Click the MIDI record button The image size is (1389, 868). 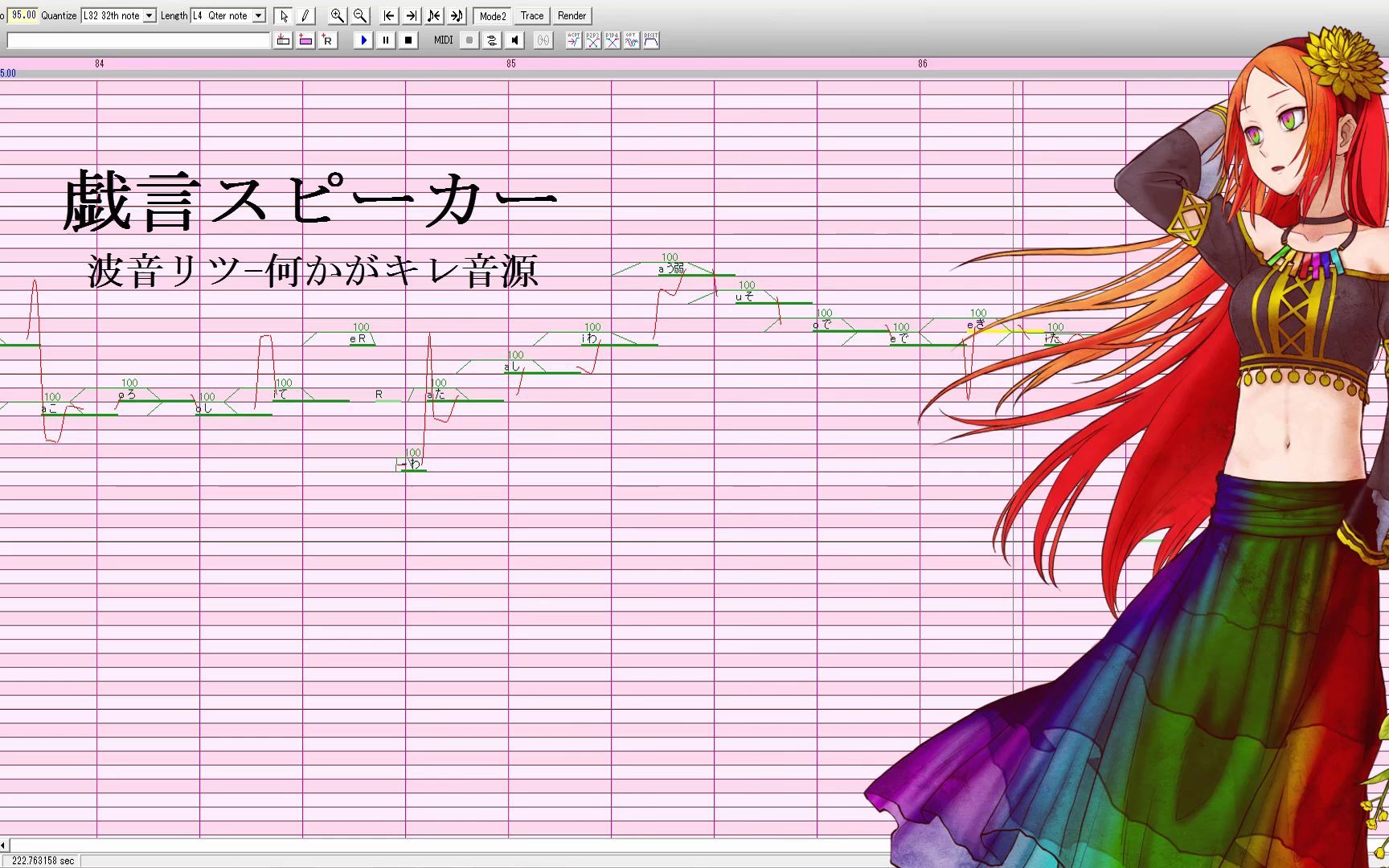pos(469,40)
